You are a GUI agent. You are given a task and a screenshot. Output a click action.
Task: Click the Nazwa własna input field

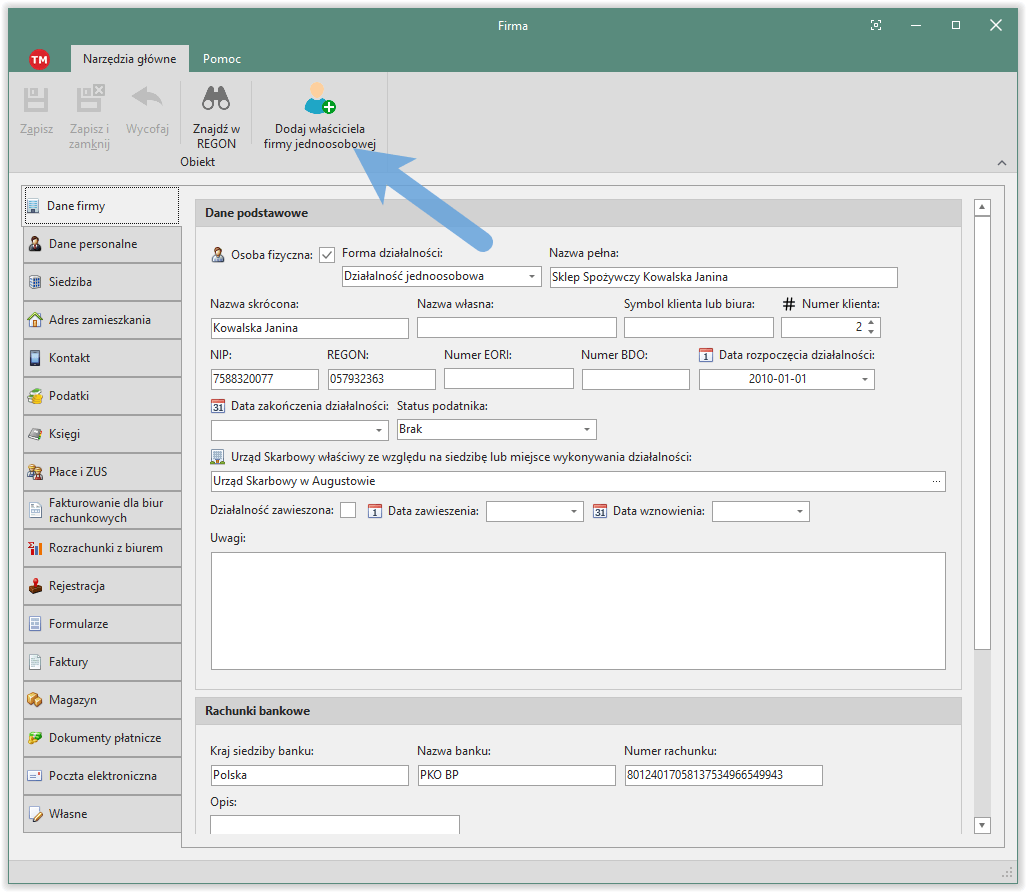point(516,328)
